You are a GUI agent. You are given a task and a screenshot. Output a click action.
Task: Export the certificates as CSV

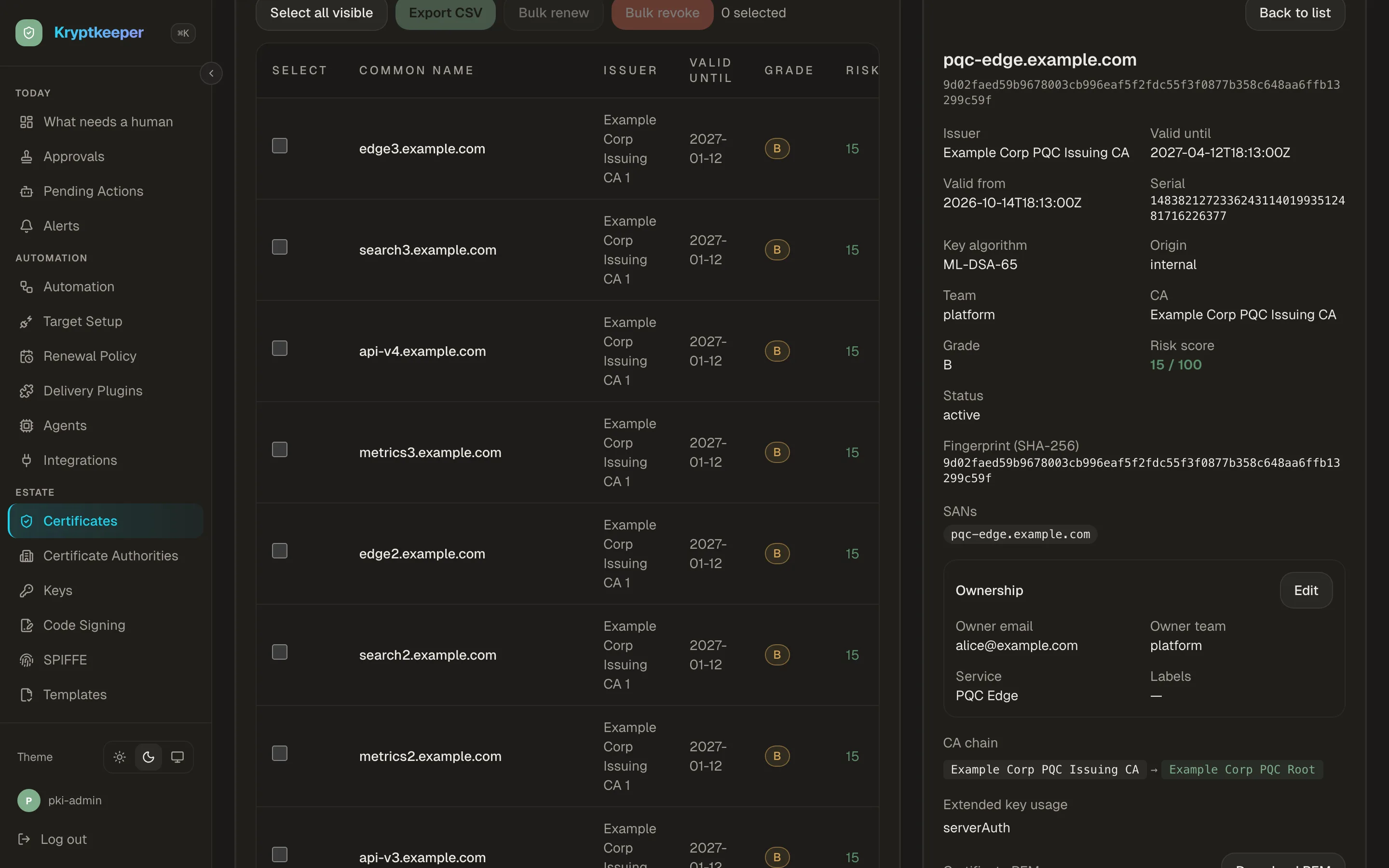click(x=446, y=13)
